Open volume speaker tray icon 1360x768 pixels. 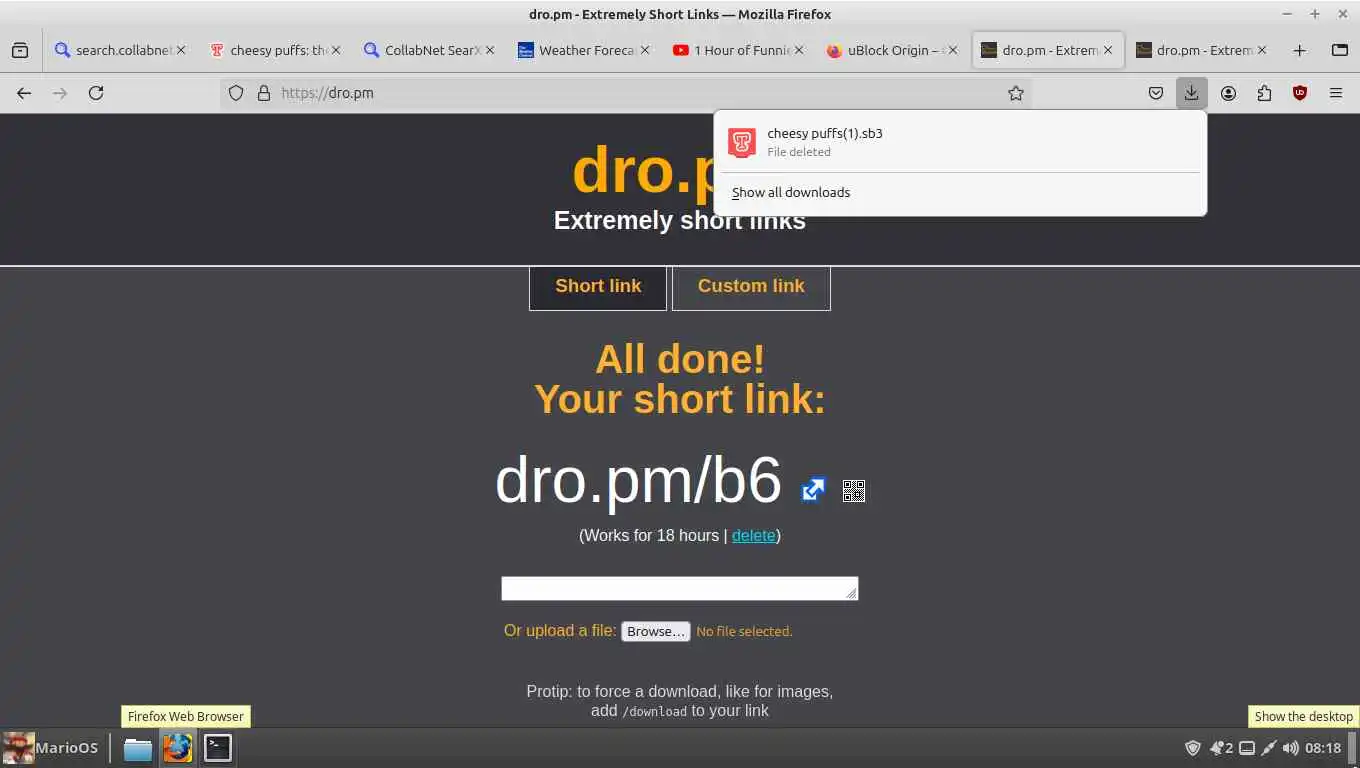[x=1290, y=747]
